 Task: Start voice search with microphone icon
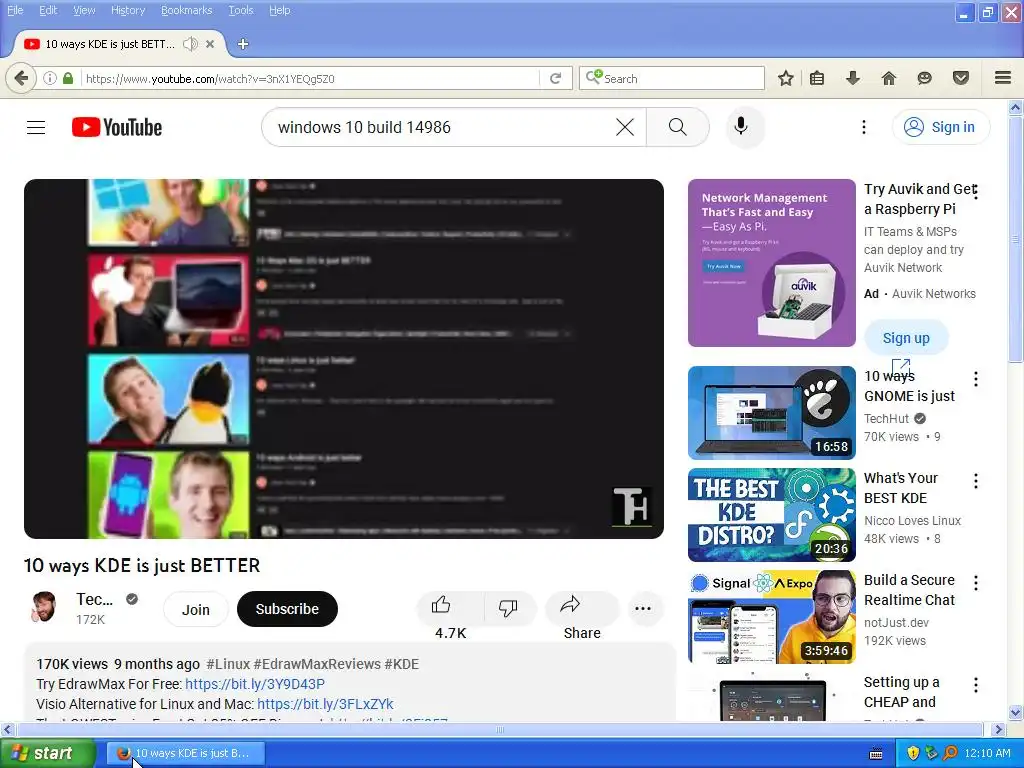pyautogui.click(x=741, y=127)
